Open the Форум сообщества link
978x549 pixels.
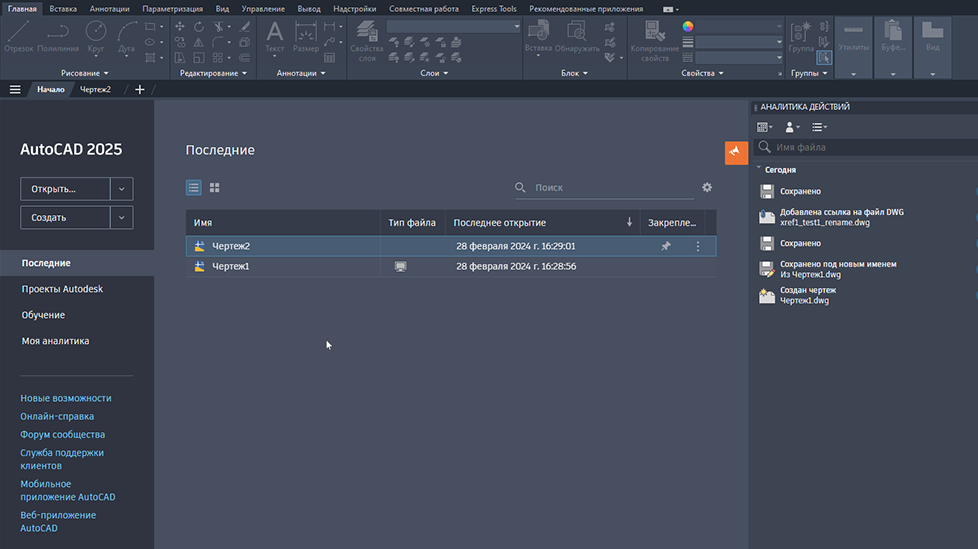[x=62, y=434]
